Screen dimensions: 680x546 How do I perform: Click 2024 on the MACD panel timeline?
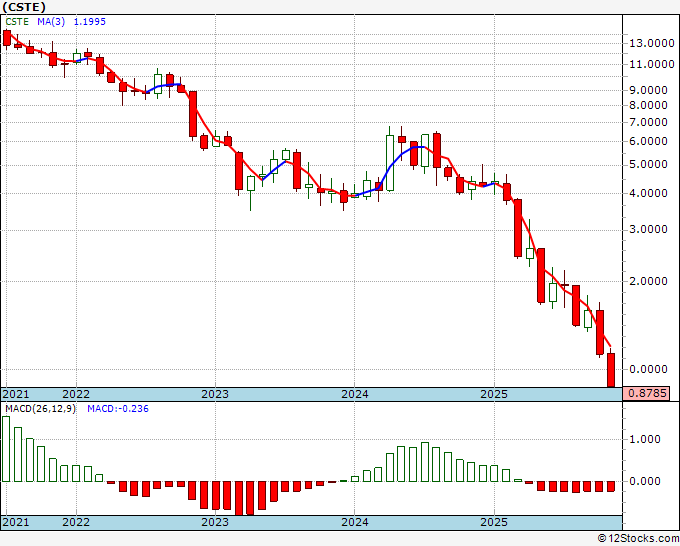(355, 522)
